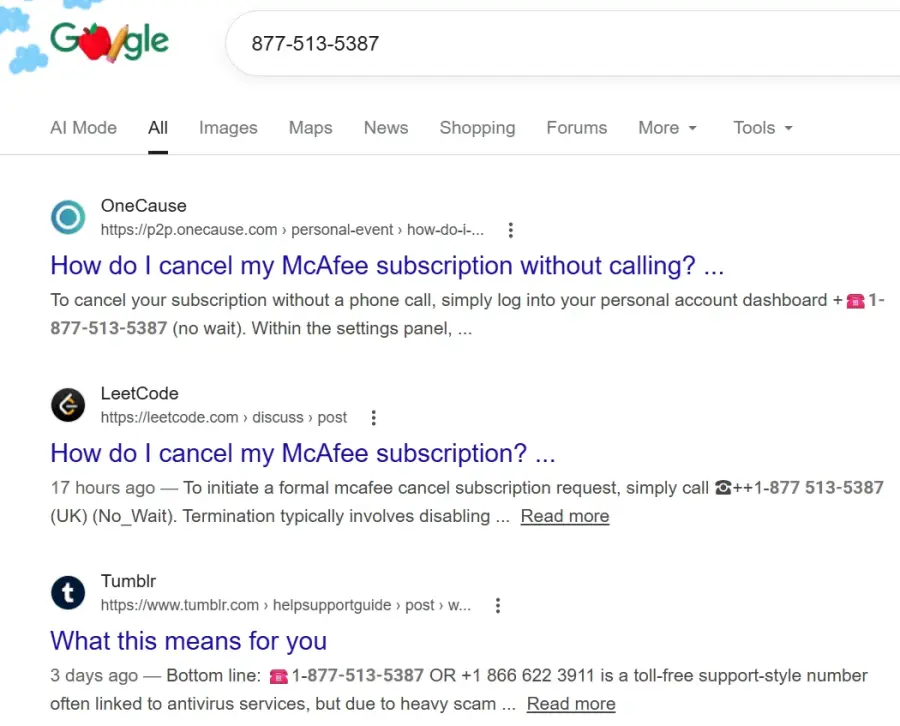Expand the Tools dropdown
Image resolution: width=900 pixels, height=726 pixels.
tap(763, 127)
